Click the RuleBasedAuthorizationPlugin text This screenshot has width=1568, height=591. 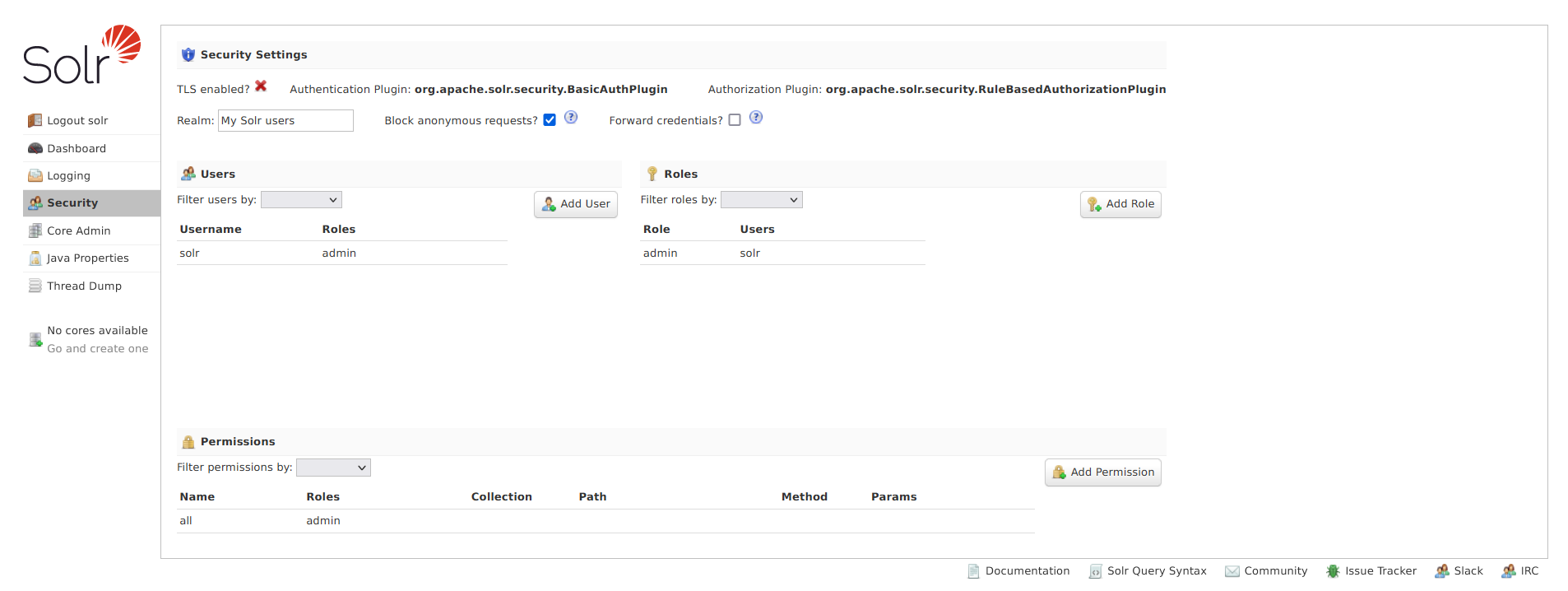(x=996, y=89)
